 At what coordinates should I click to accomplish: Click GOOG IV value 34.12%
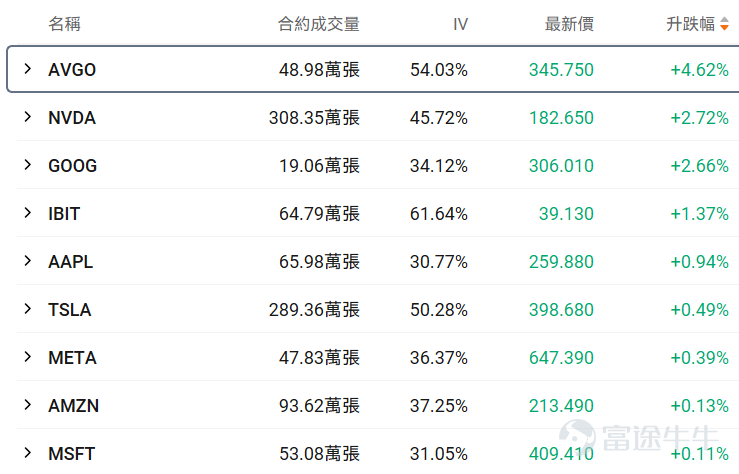pos(439,166)
